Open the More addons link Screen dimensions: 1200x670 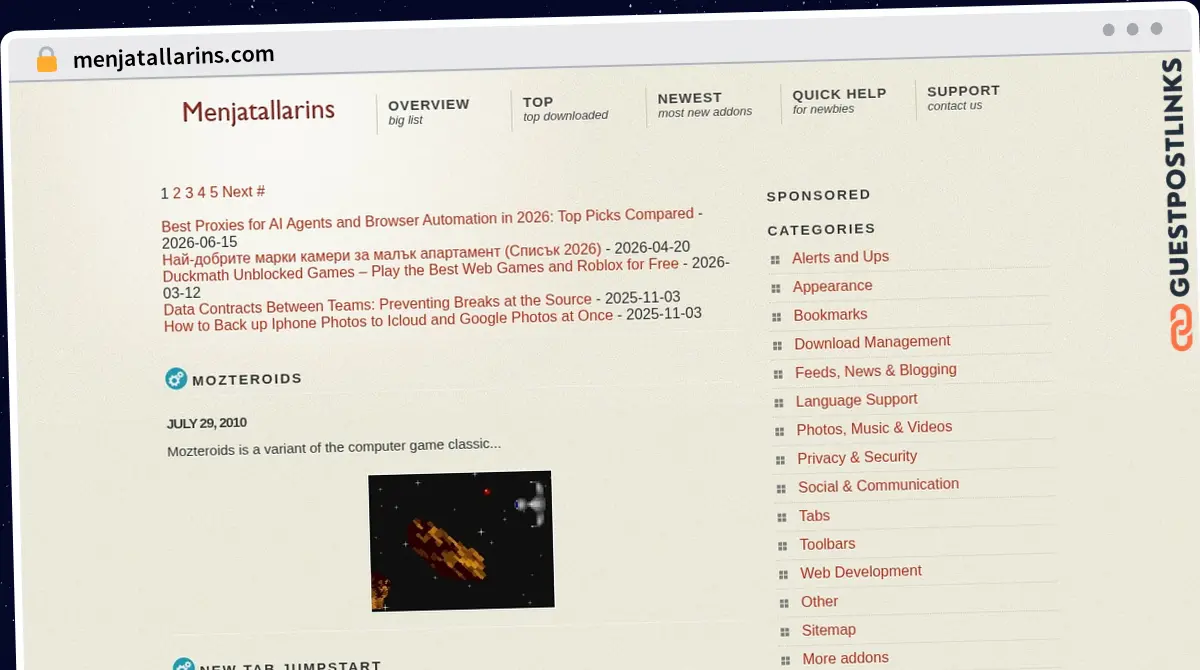(845, 659)
